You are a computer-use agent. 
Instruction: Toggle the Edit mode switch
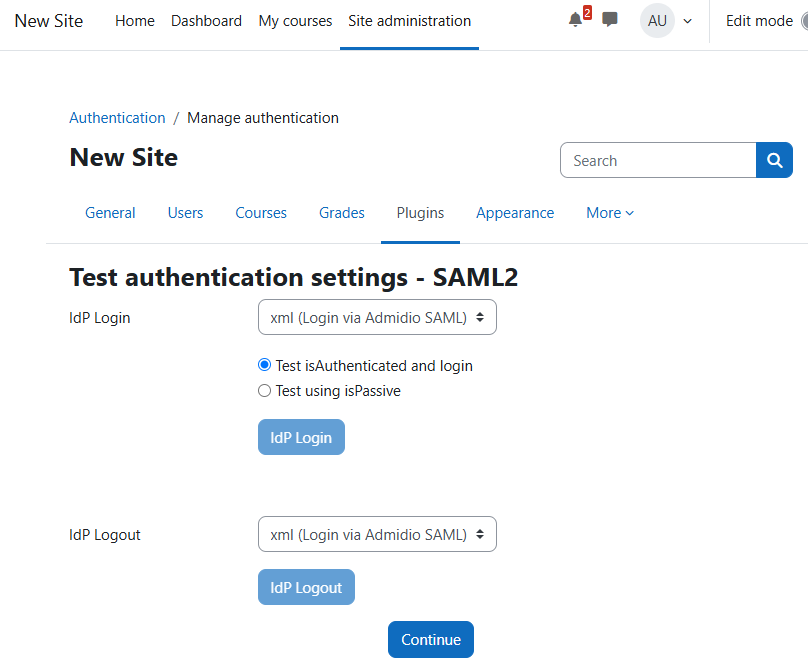pyautogui.click(x=802, y=21)
